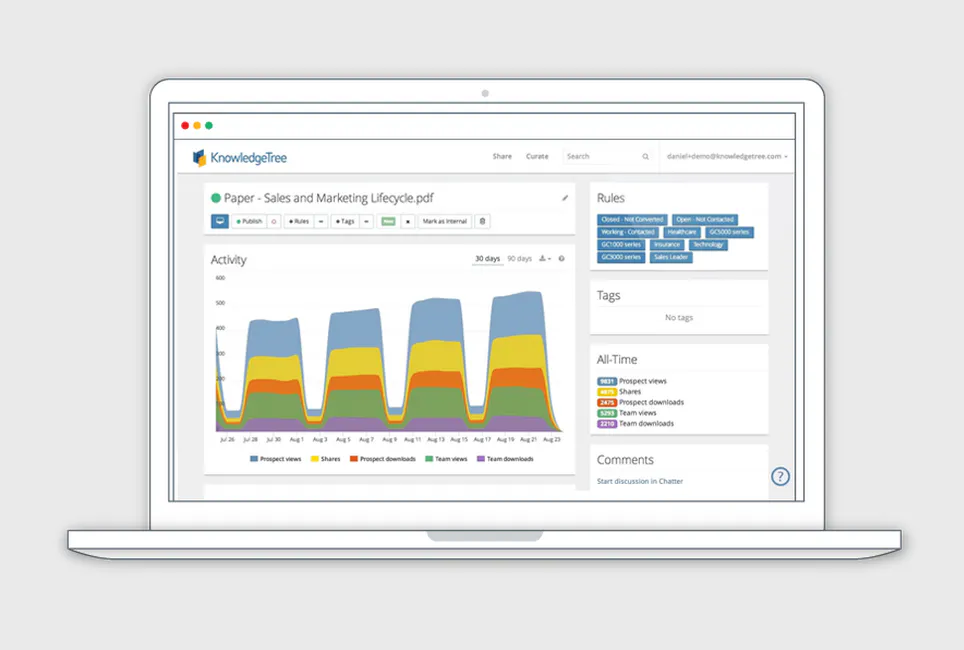Remove the green New badge

coord(408,221)
